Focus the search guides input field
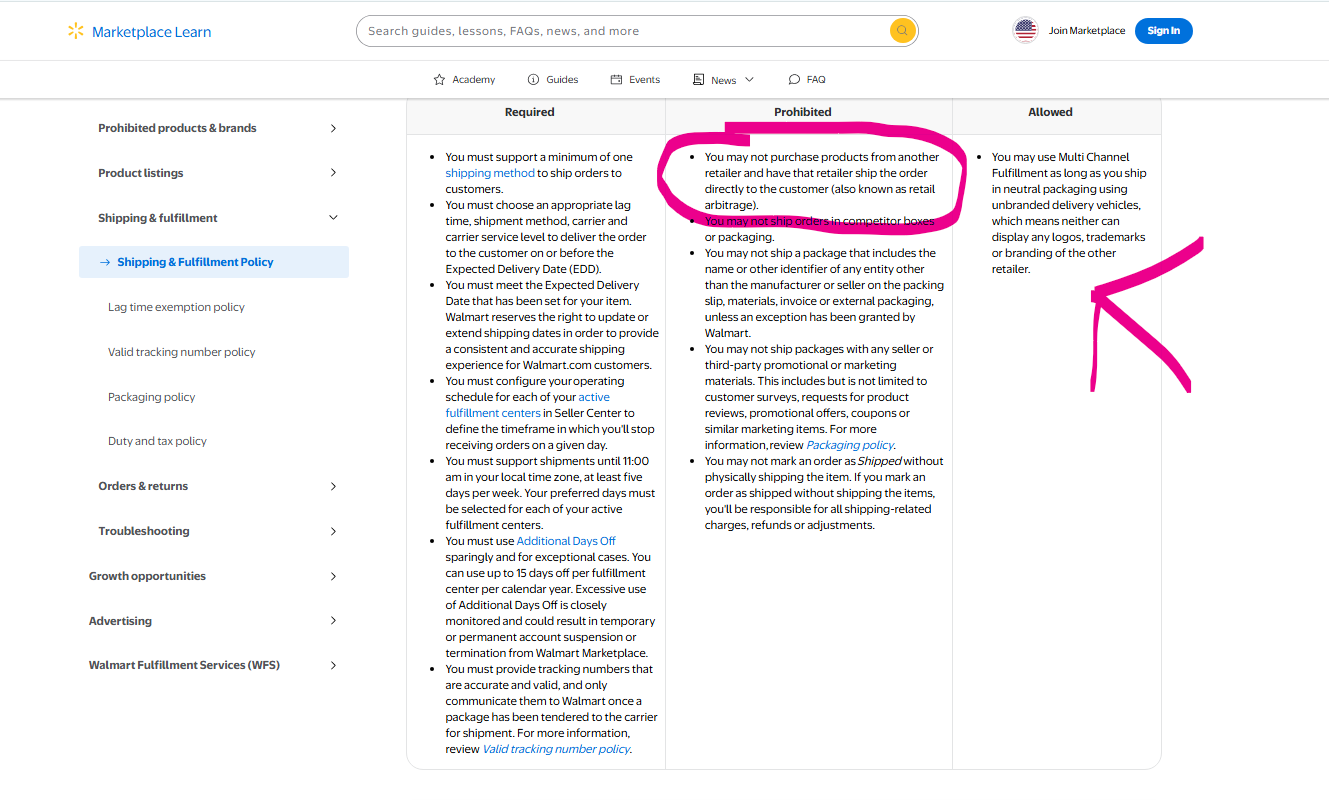The width and height of the screenshot is (1329, 800). [x=622, y=31]
